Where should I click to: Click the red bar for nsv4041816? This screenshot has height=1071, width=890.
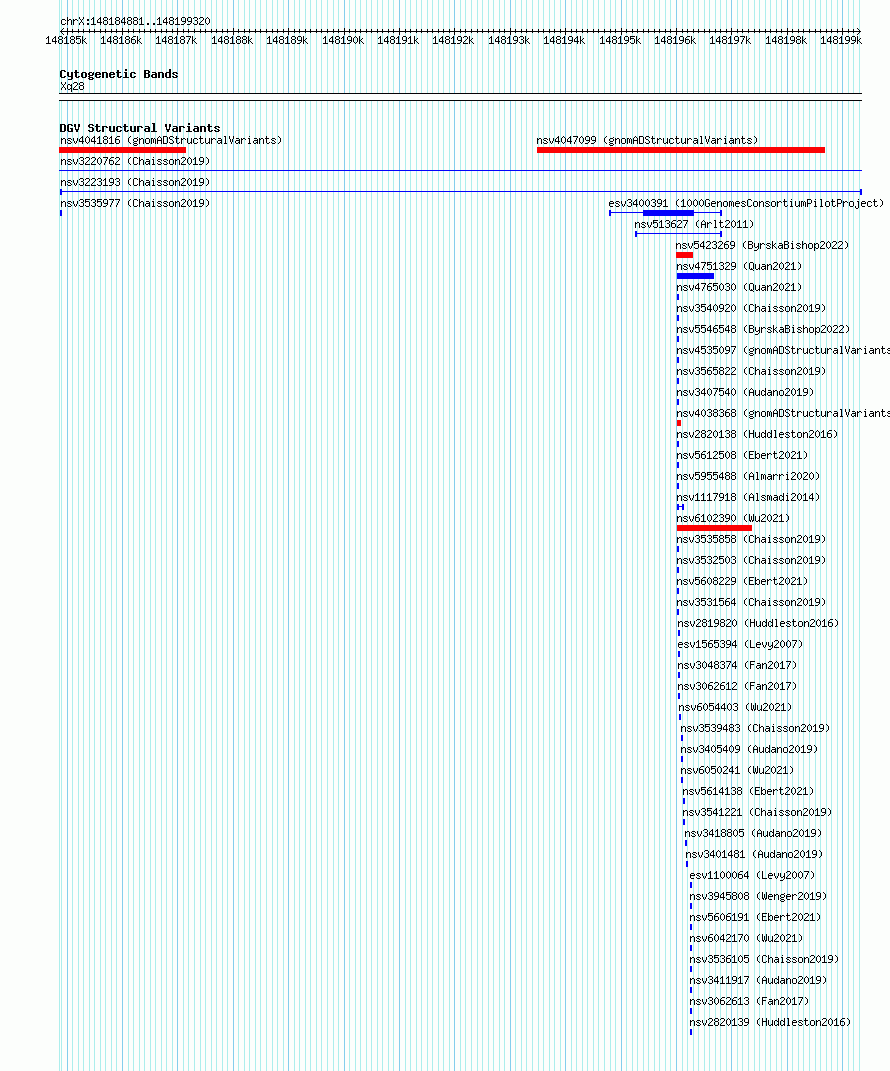click(x=123, y=150)
